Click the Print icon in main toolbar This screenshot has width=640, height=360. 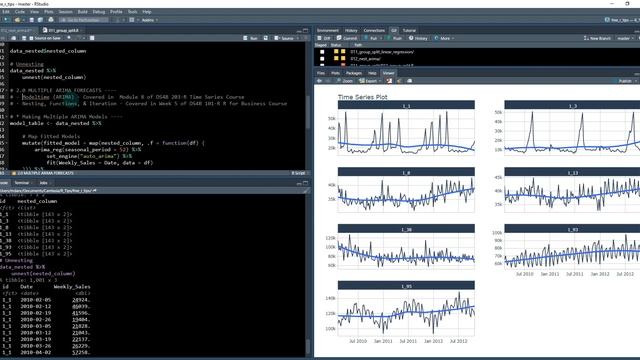(x=51, y=20)
